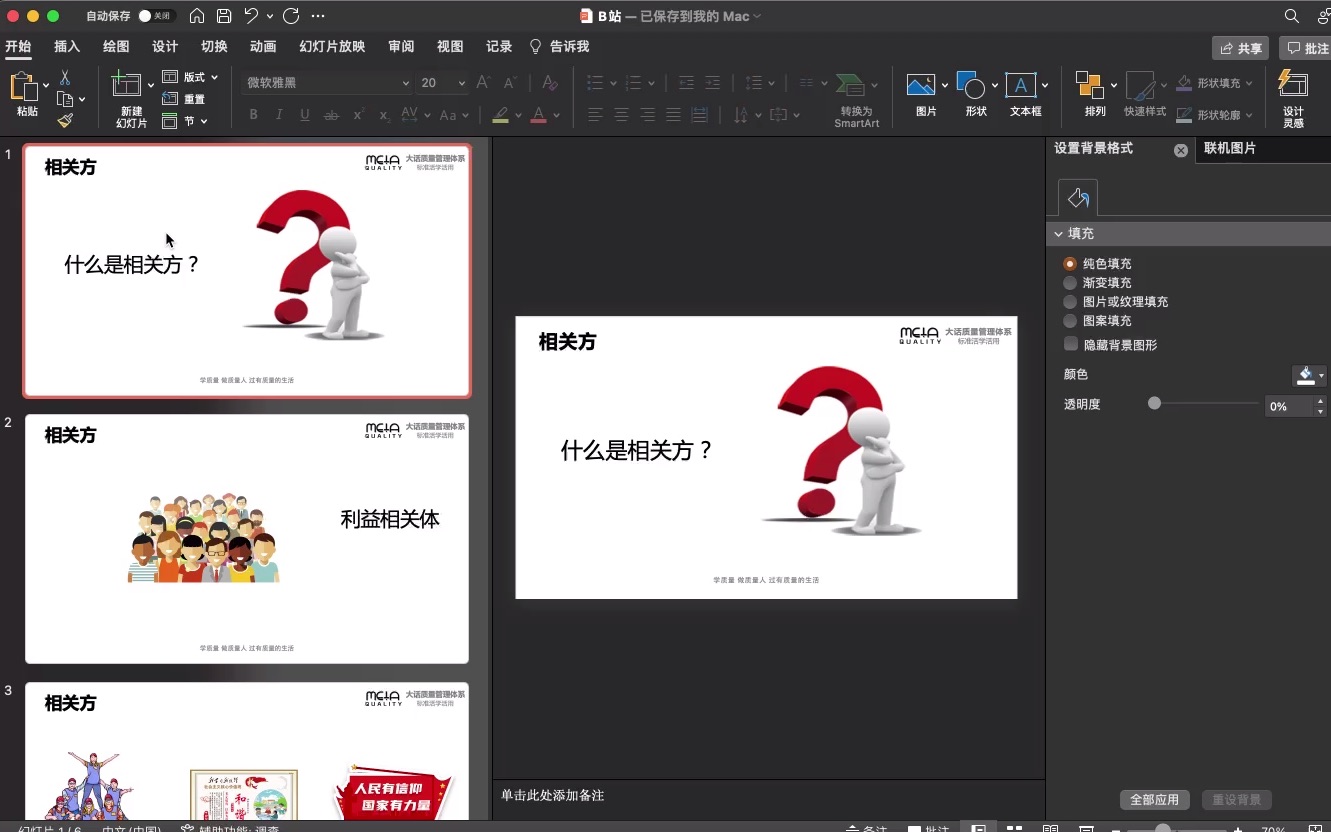Click the Increase Indent icon
Screen dimensions: 1331x832
point(712,83)
